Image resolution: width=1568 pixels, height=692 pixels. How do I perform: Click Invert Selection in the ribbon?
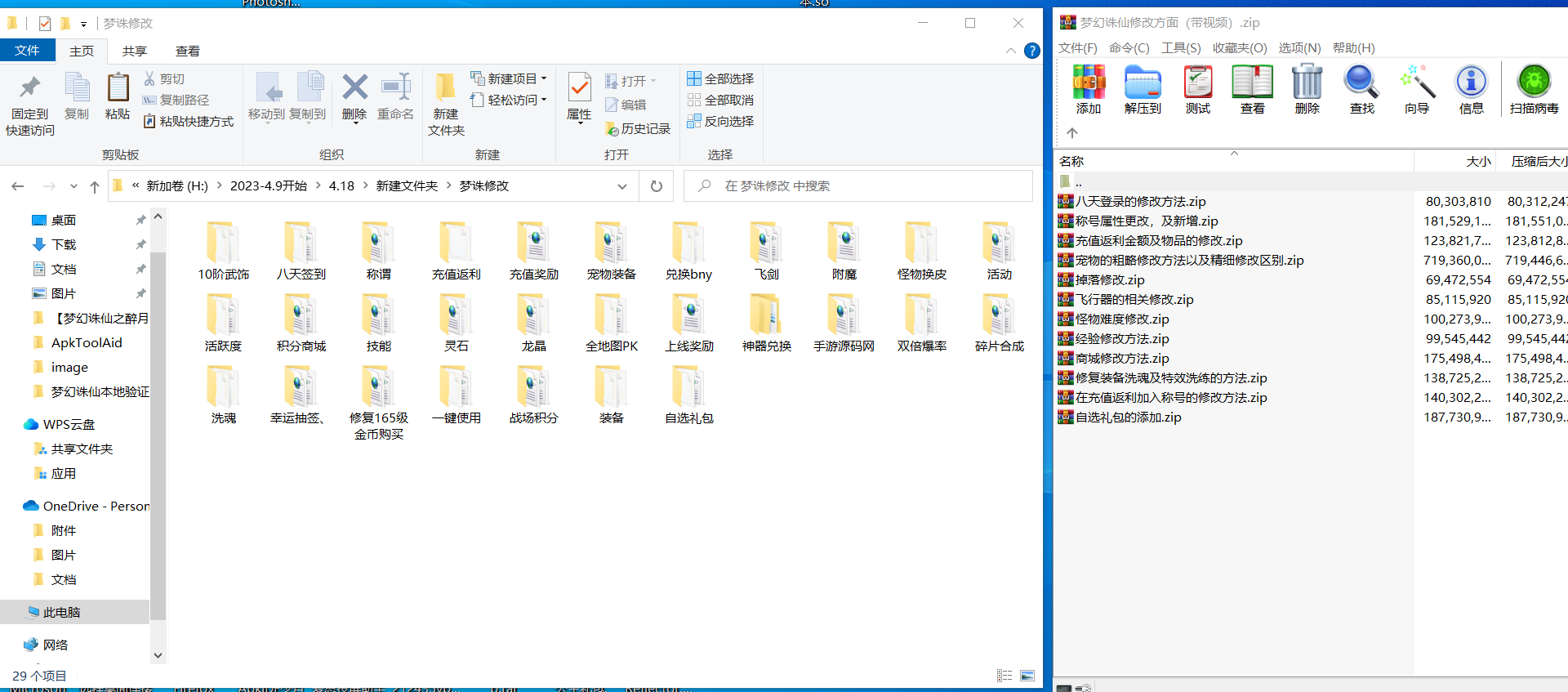click(x=720, y=121)
